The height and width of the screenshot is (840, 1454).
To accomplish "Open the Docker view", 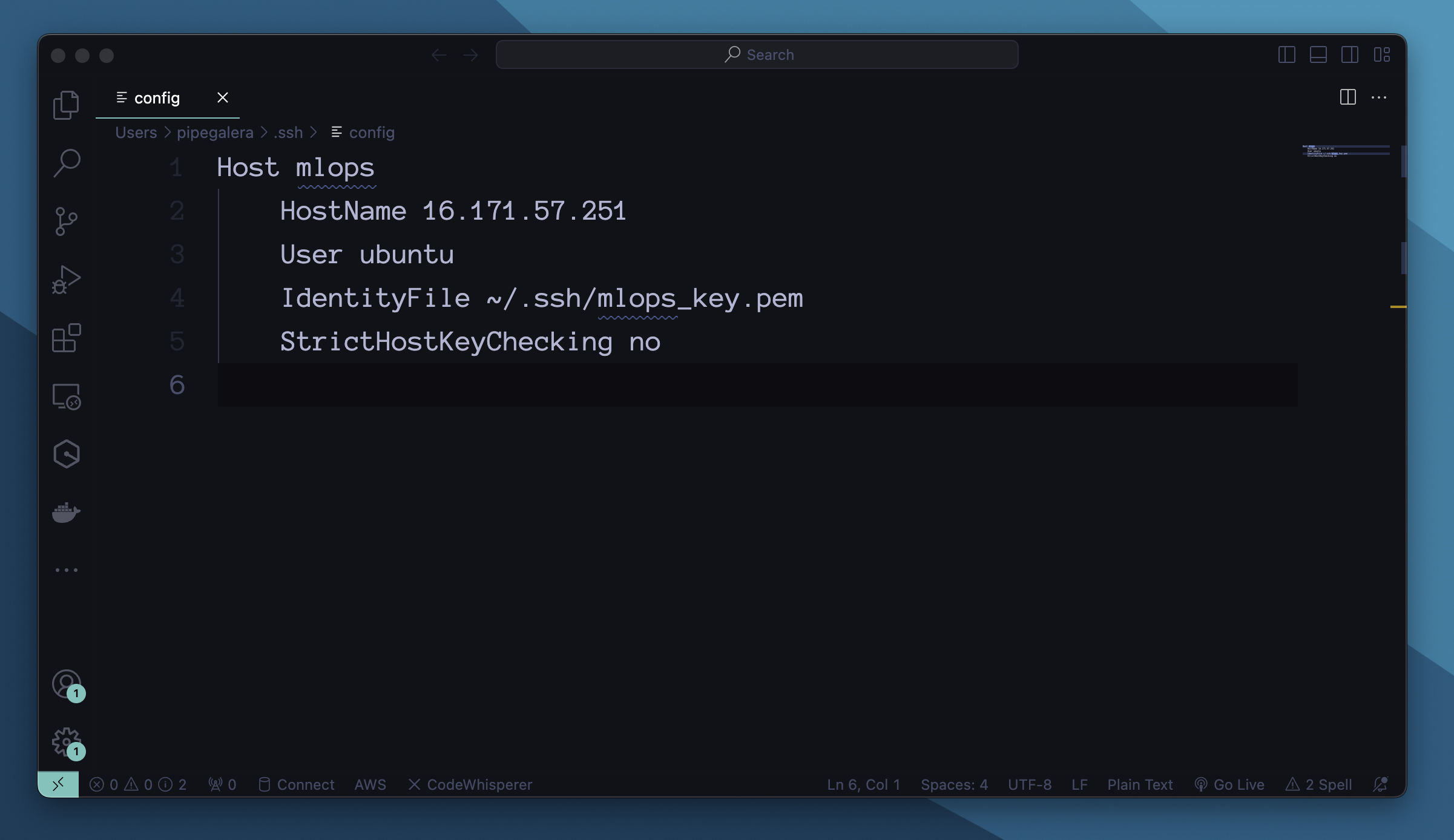I will click(x=66, y=512).
